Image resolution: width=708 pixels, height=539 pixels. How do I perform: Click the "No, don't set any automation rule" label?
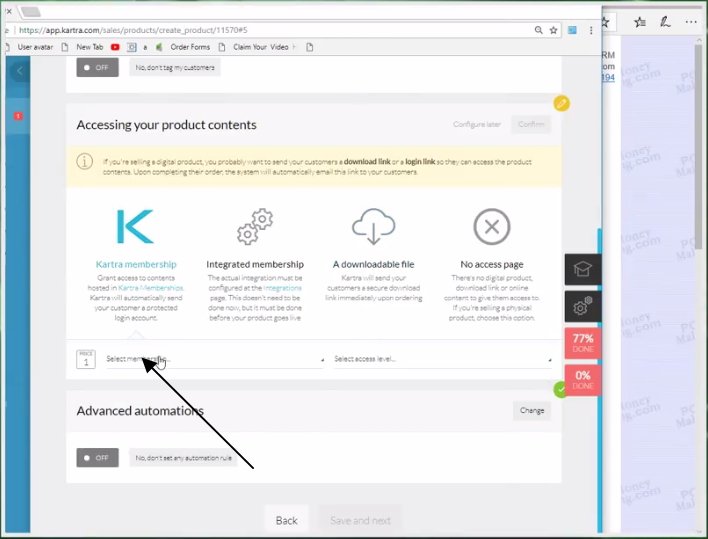(183, 458)
